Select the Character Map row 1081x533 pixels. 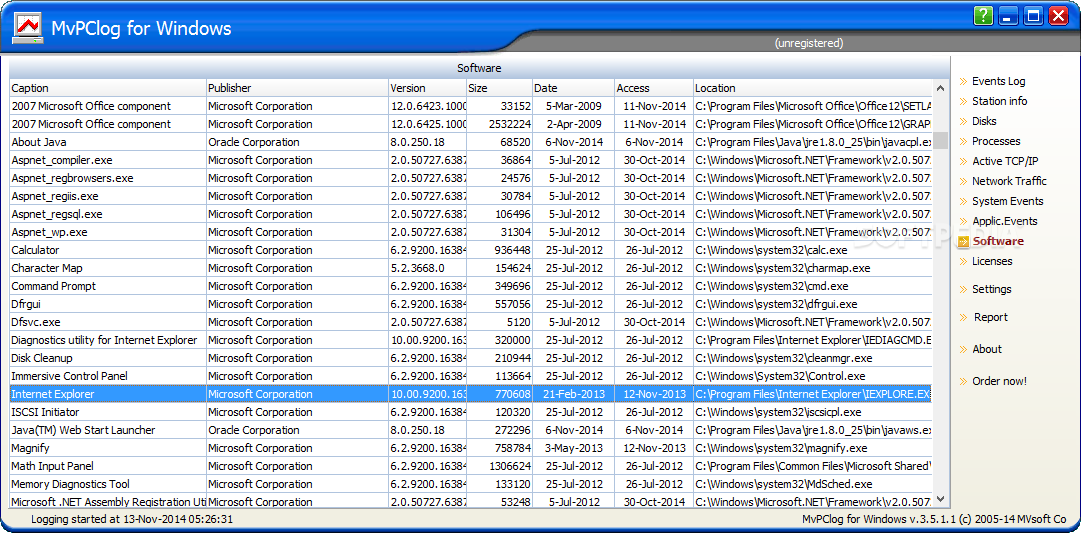coord(471,268)
